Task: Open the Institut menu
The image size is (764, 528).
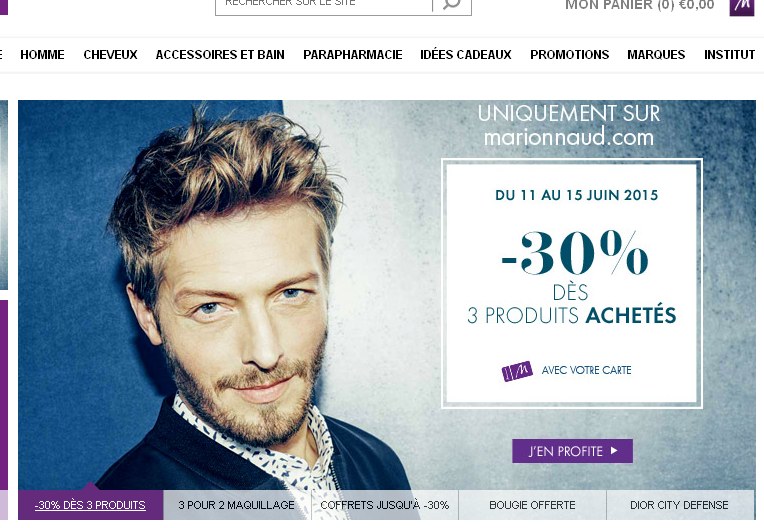Action: click(x=729, y=55)
